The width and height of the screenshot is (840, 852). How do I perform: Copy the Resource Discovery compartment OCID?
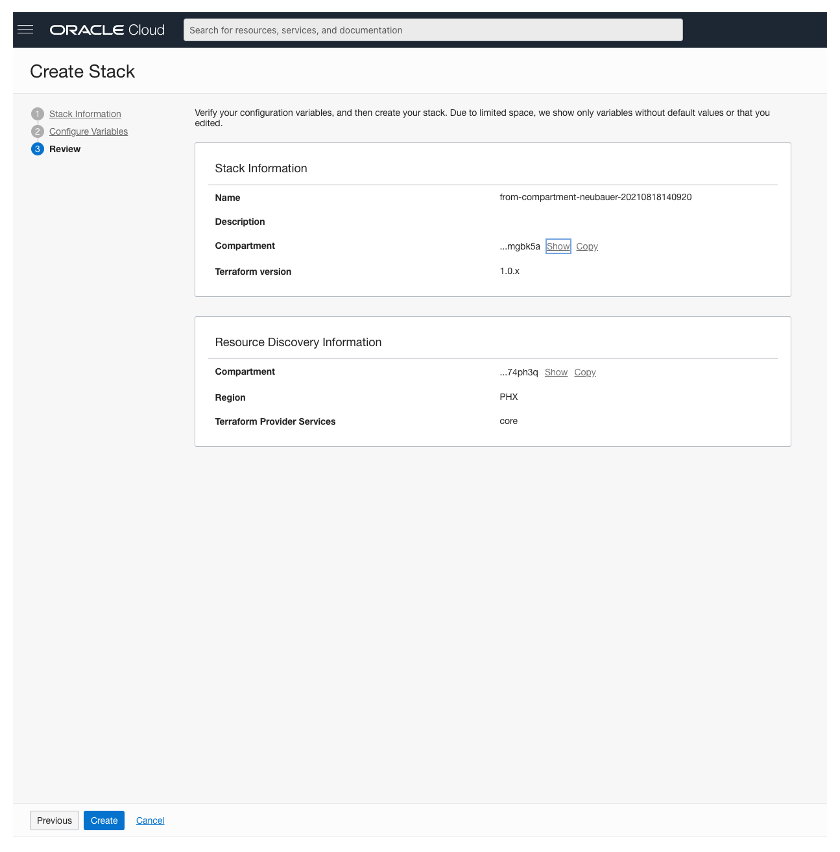coord(585,372)
